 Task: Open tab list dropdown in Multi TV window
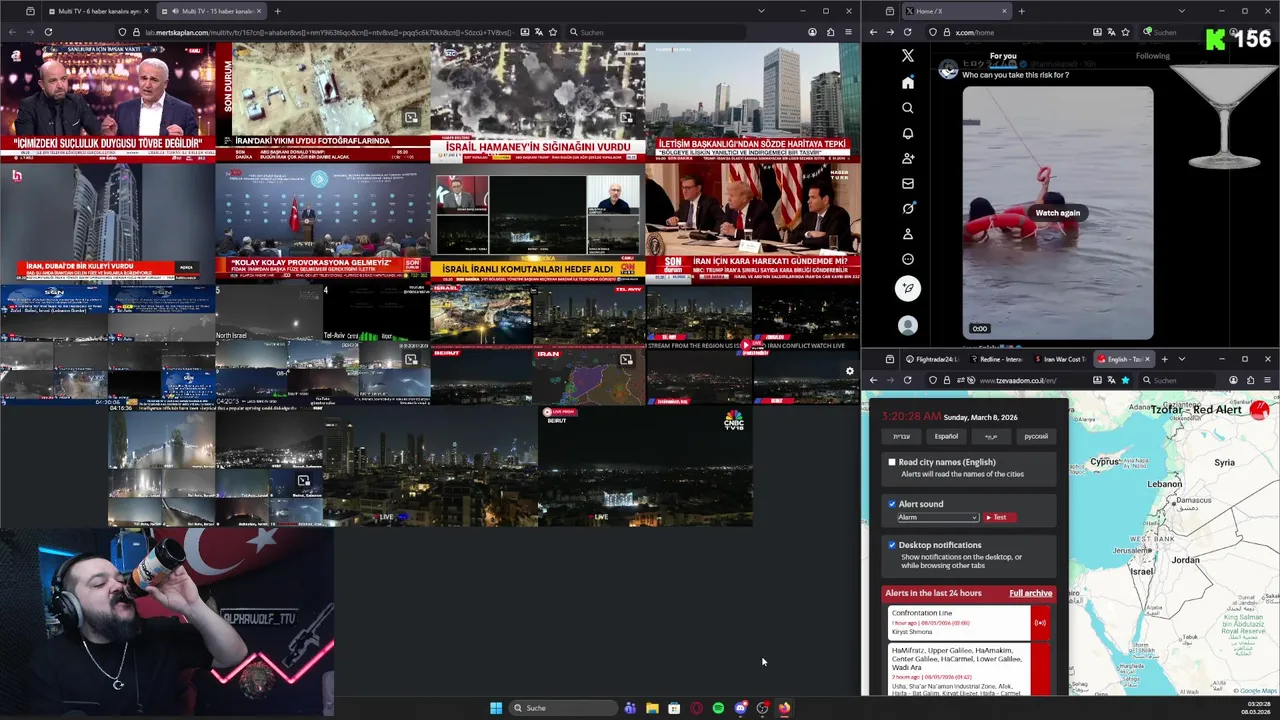[x=761, y=11]
